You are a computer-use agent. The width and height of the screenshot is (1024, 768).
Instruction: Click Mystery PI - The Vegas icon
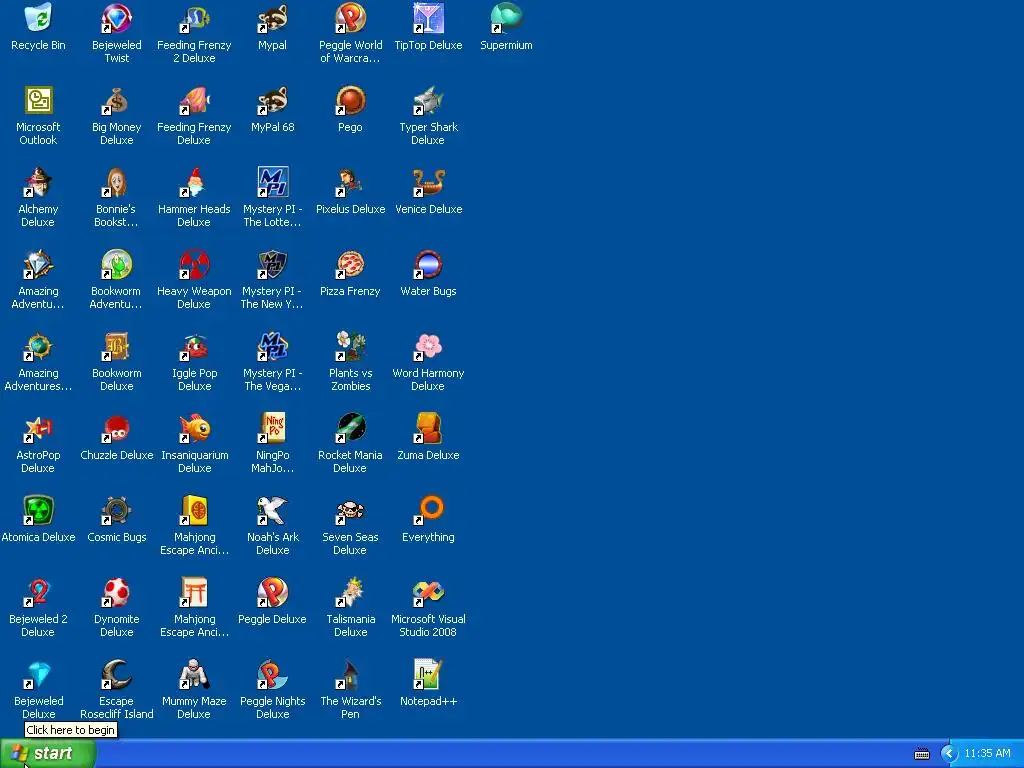pyautogui.click(x=272, y=346)
